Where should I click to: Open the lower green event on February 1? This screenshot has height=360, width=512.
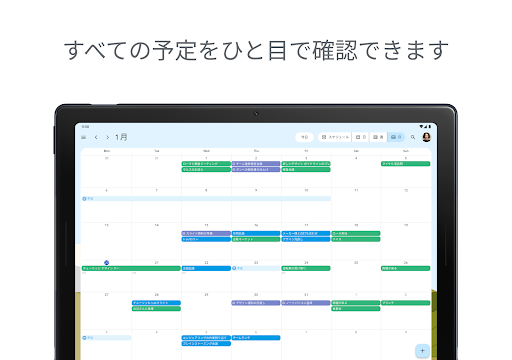(356, 309)
